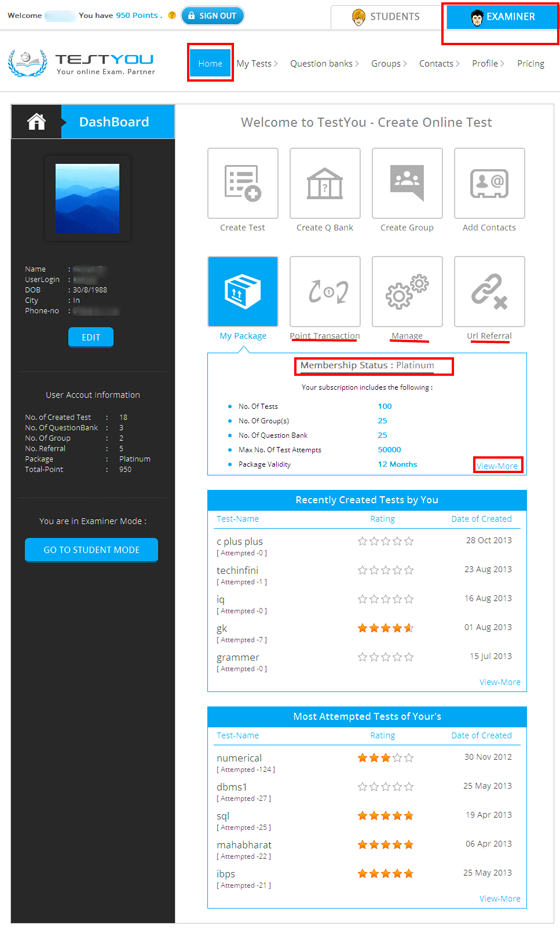Open the grammer test
The height and width of the screenshot is (930, 560).
[238, 657]
